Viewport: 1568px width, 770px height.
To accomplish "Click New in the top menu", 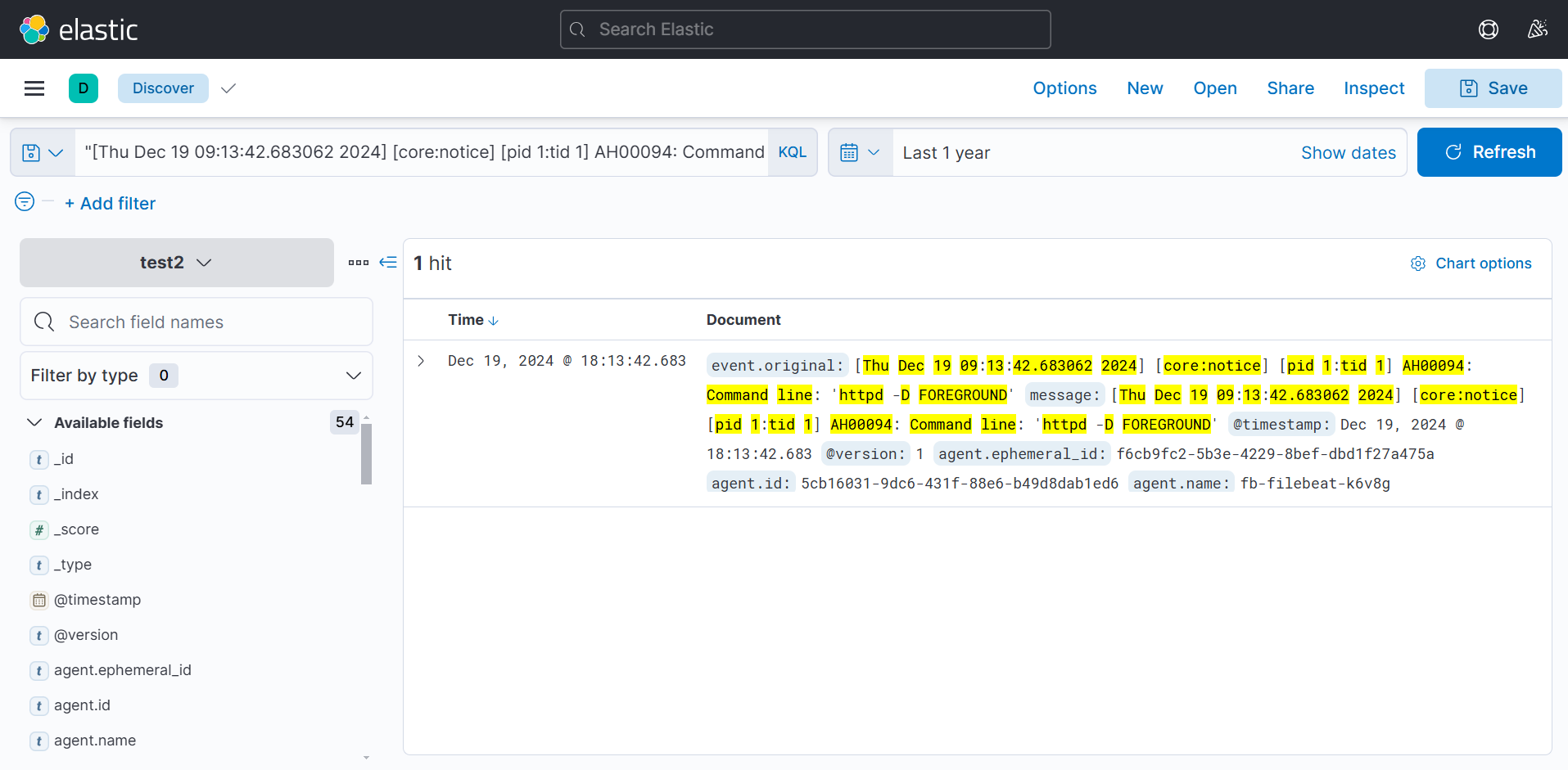I will click(x=1145, y=88).
